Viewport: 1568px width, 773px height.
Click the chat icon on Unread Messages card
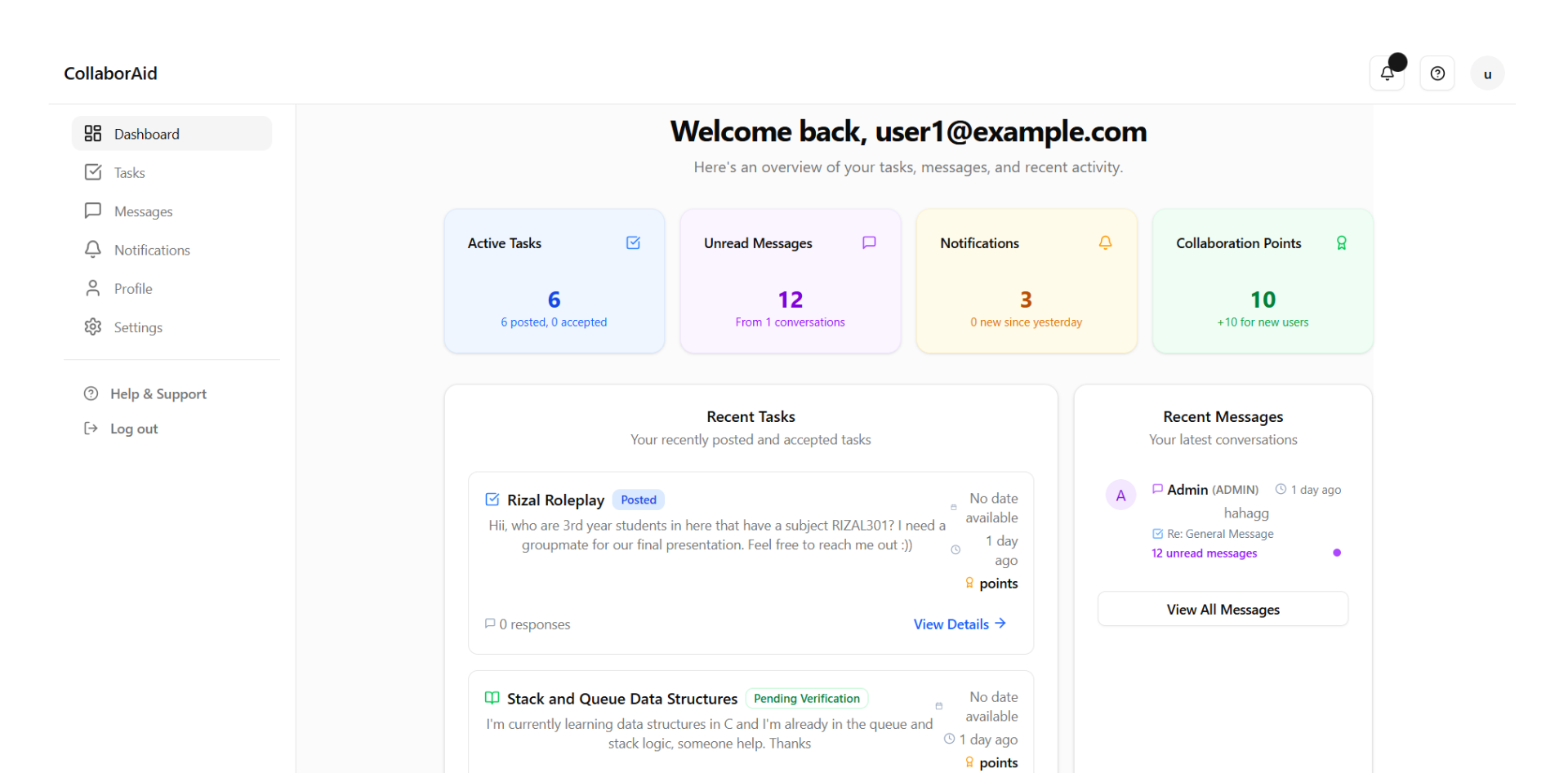[x=868, y=242]
